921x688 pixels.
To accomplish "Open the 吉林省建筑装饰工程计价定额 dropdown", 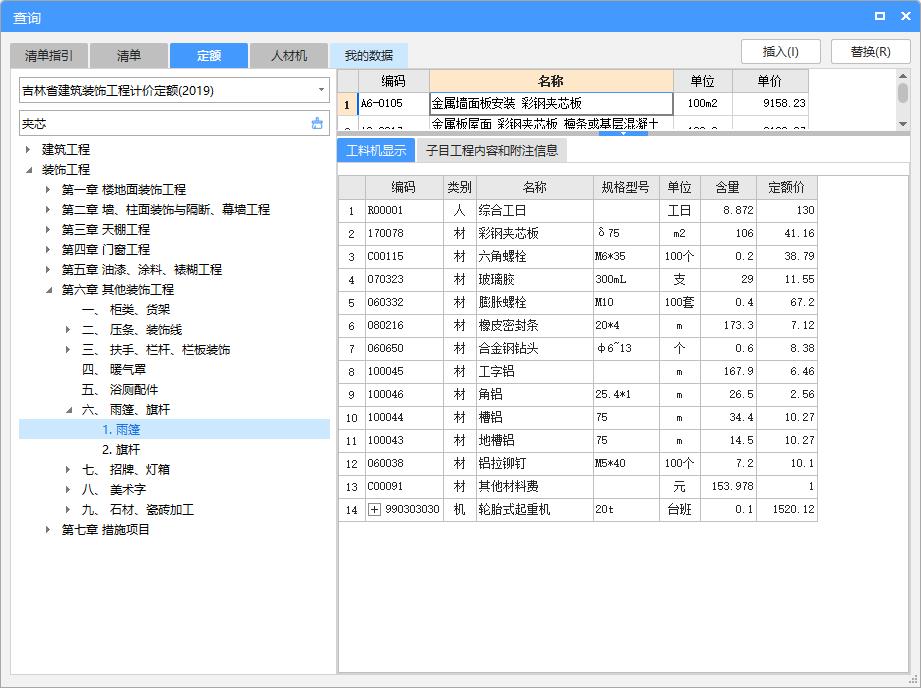I will pos(321,90).
